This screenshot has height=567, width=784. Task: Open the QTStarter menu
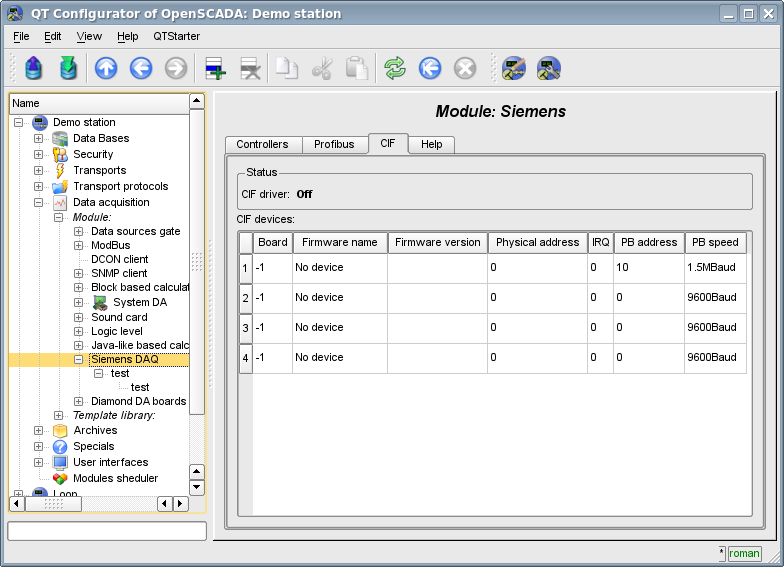(x=176, y=36)
